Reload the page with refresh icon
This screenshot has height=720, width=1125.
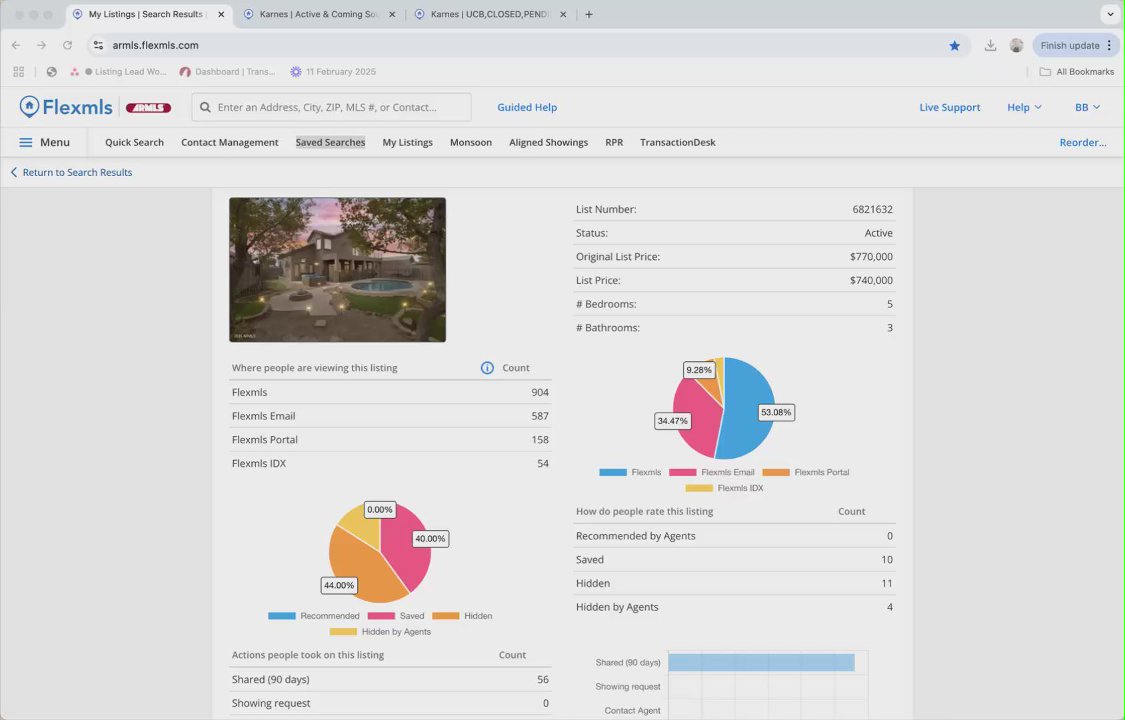67,45
